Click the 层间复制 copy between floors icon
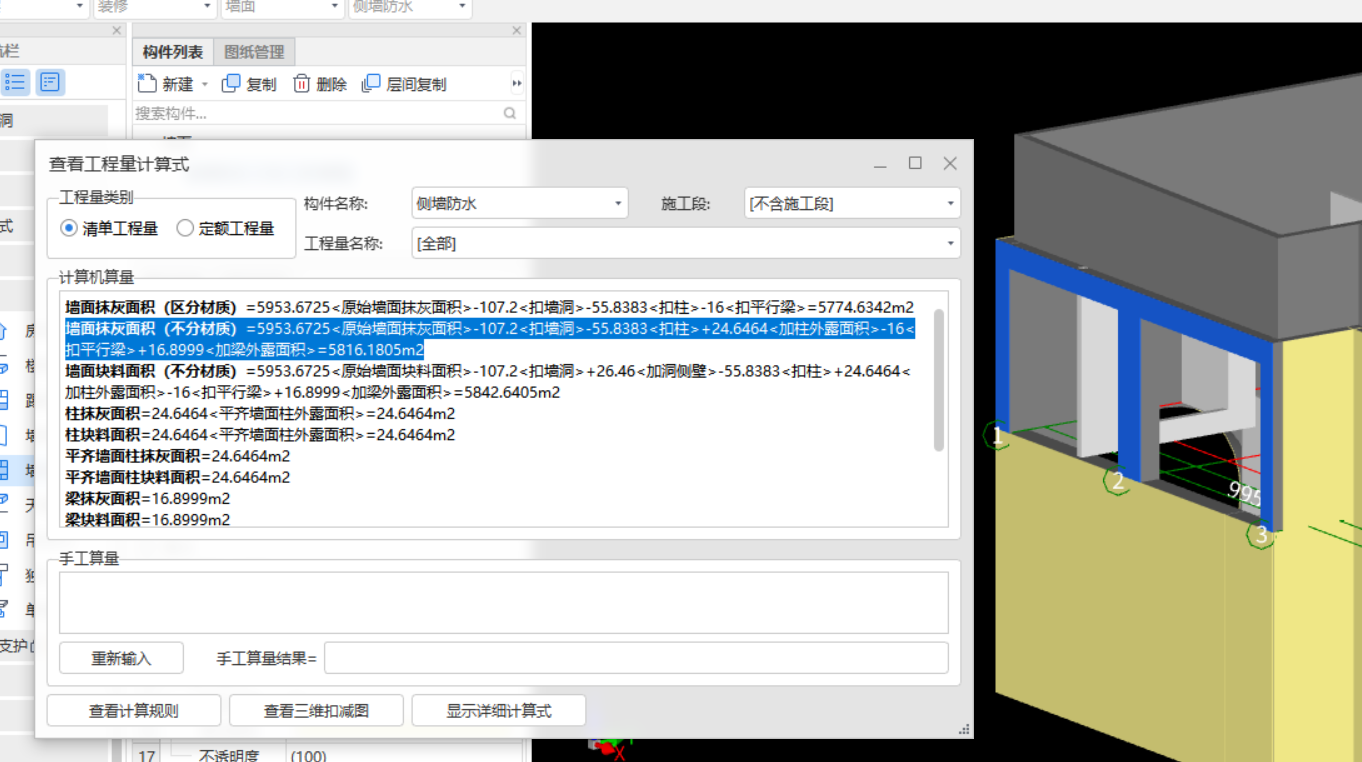Viewport: 1362px width, 762px height. point(371,84)
